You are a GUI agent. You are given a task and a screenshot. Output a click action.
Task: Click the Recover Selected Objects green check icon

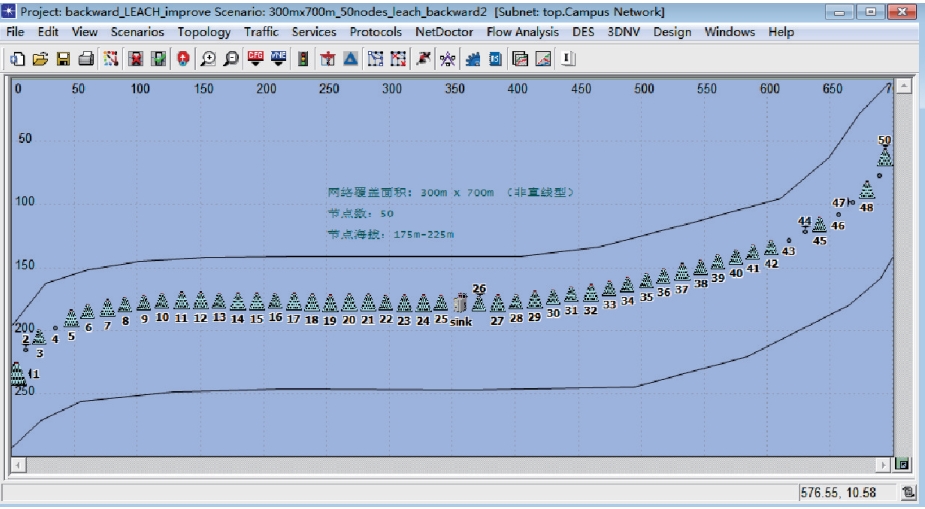click(158, 59)
